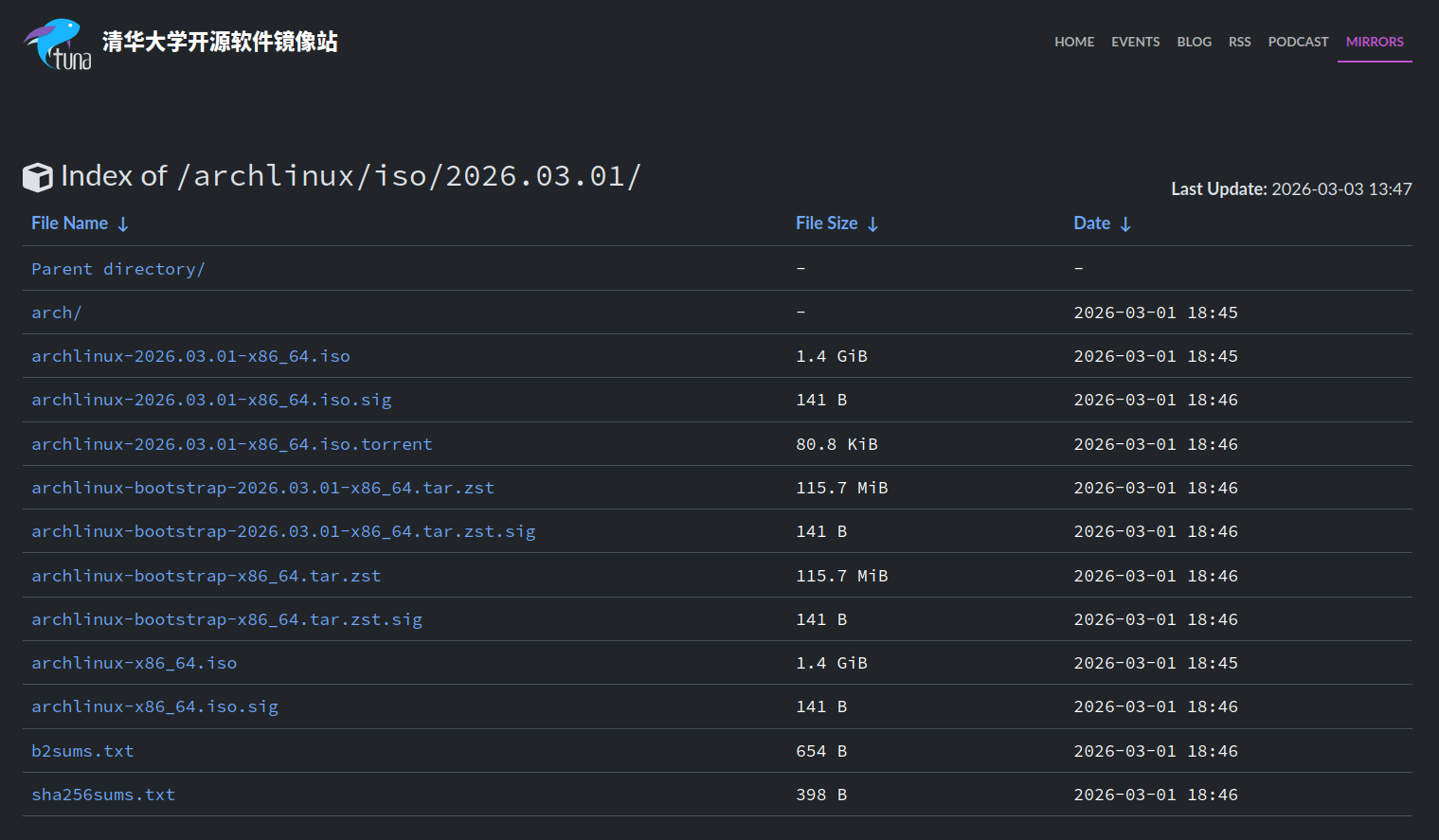Click the 654 B size cell
The width and height of the screenshot is (1439, 840).
[x=821, y=751]
